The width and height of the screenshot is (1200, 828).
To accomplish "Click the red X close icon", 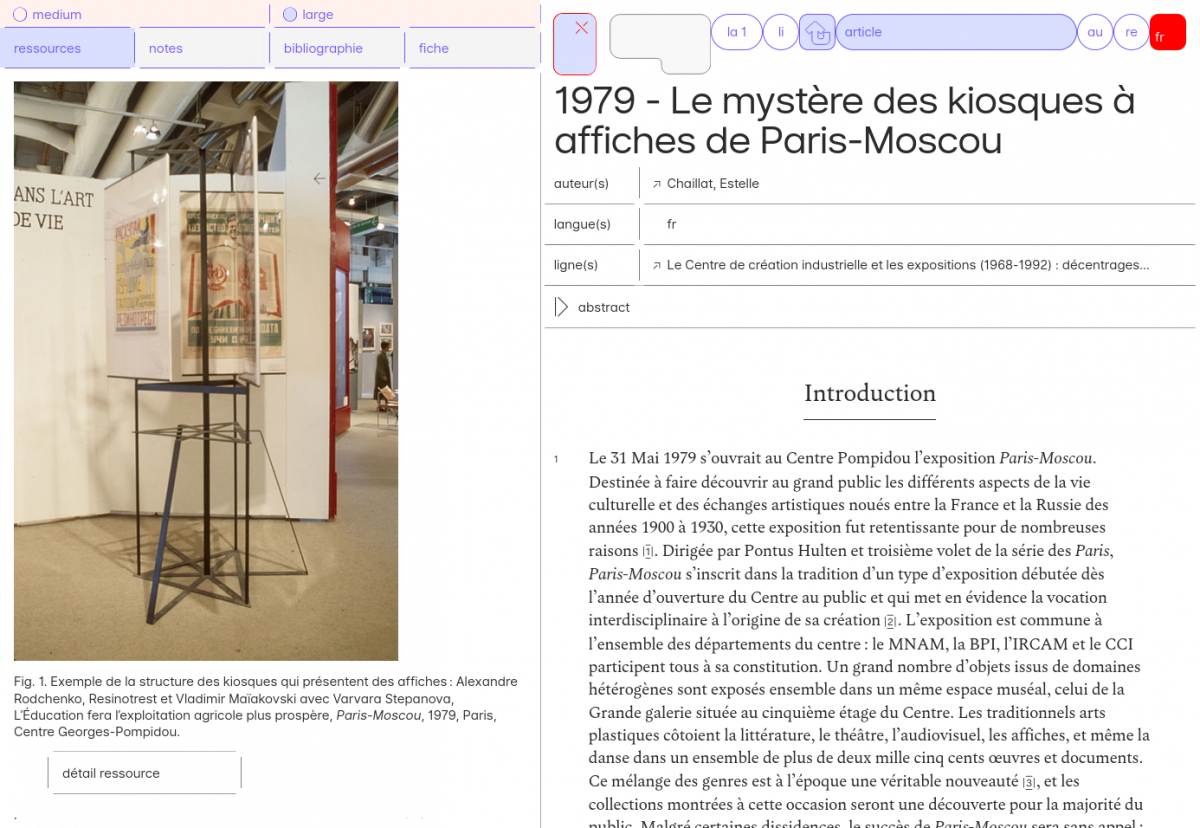I will pos(581,29).
